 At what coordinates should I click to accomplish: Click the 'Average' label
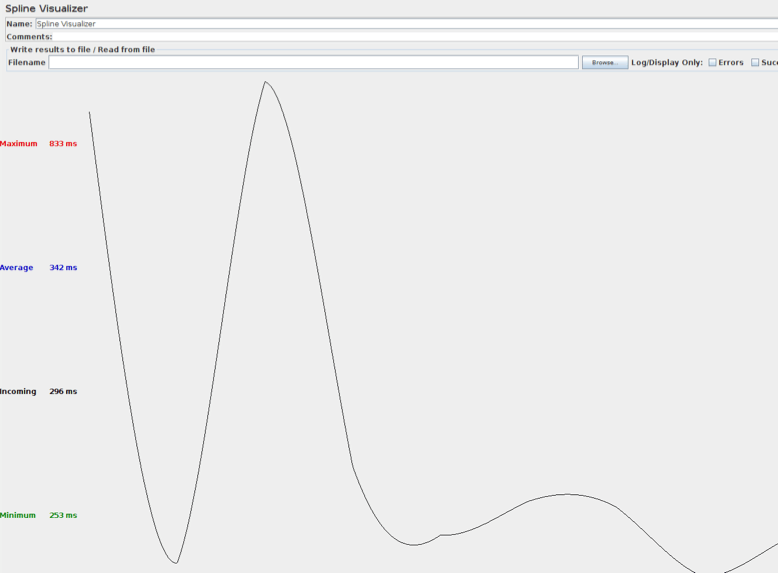coord(16,268)
